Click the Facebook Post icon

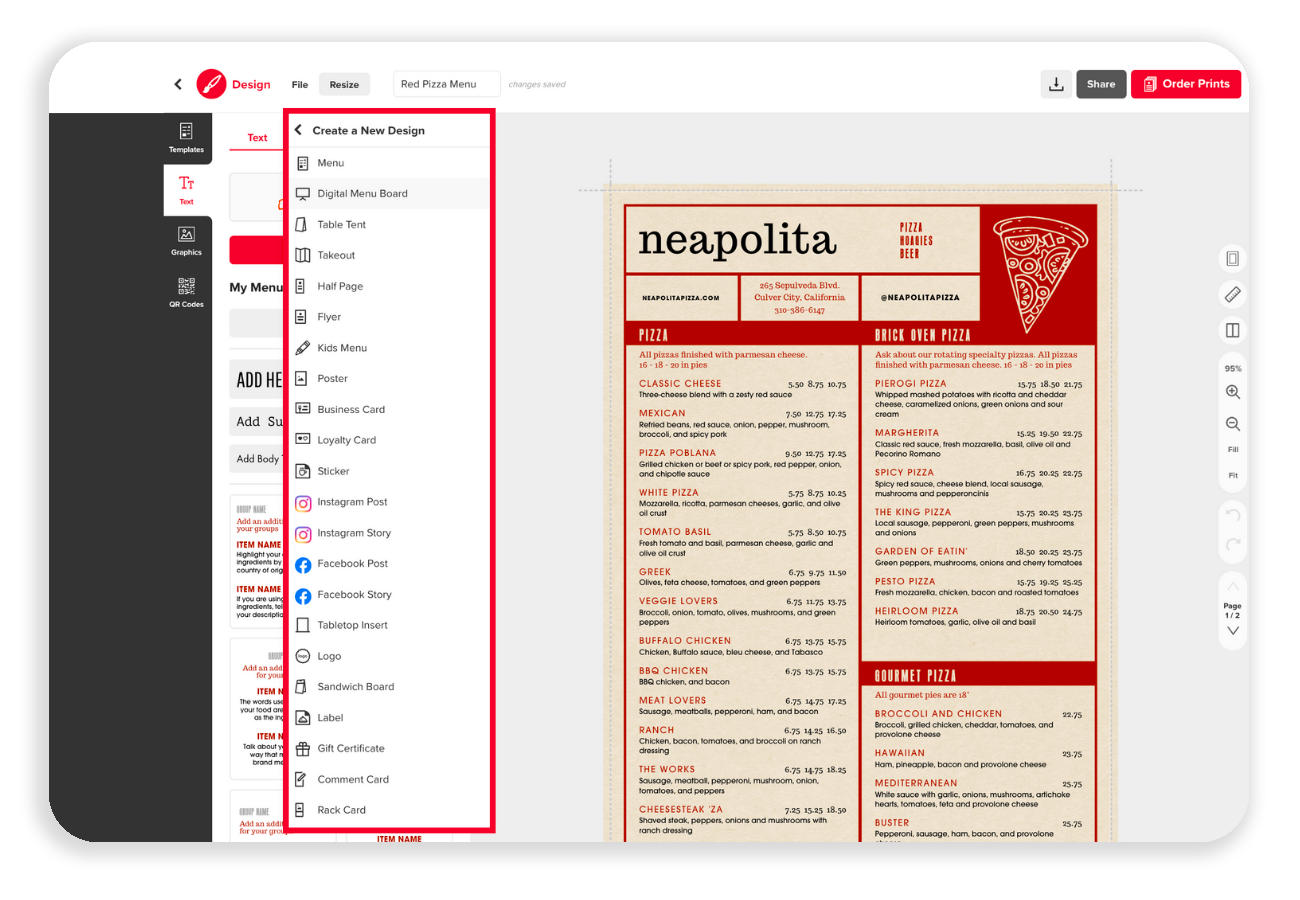click(303, 565)
